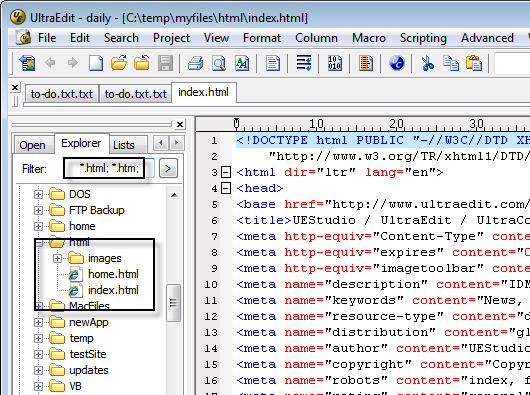This screenshot has width=530, height=395.
Task: Click the Forward arrow toolbar icon
Action: coord(72,63)
